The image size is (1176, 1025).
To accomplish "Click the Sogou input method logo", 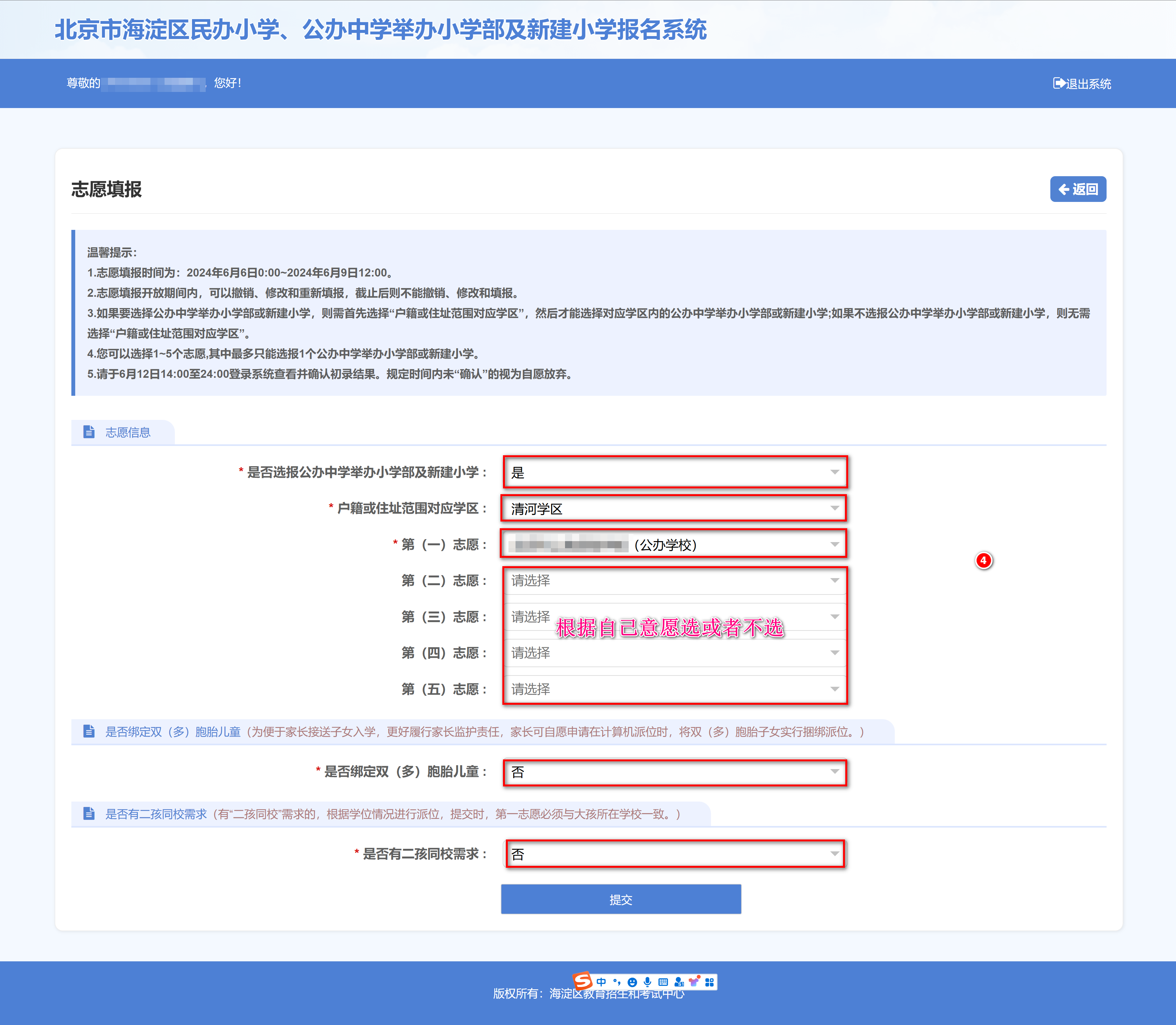I will (x=583, y=981).
